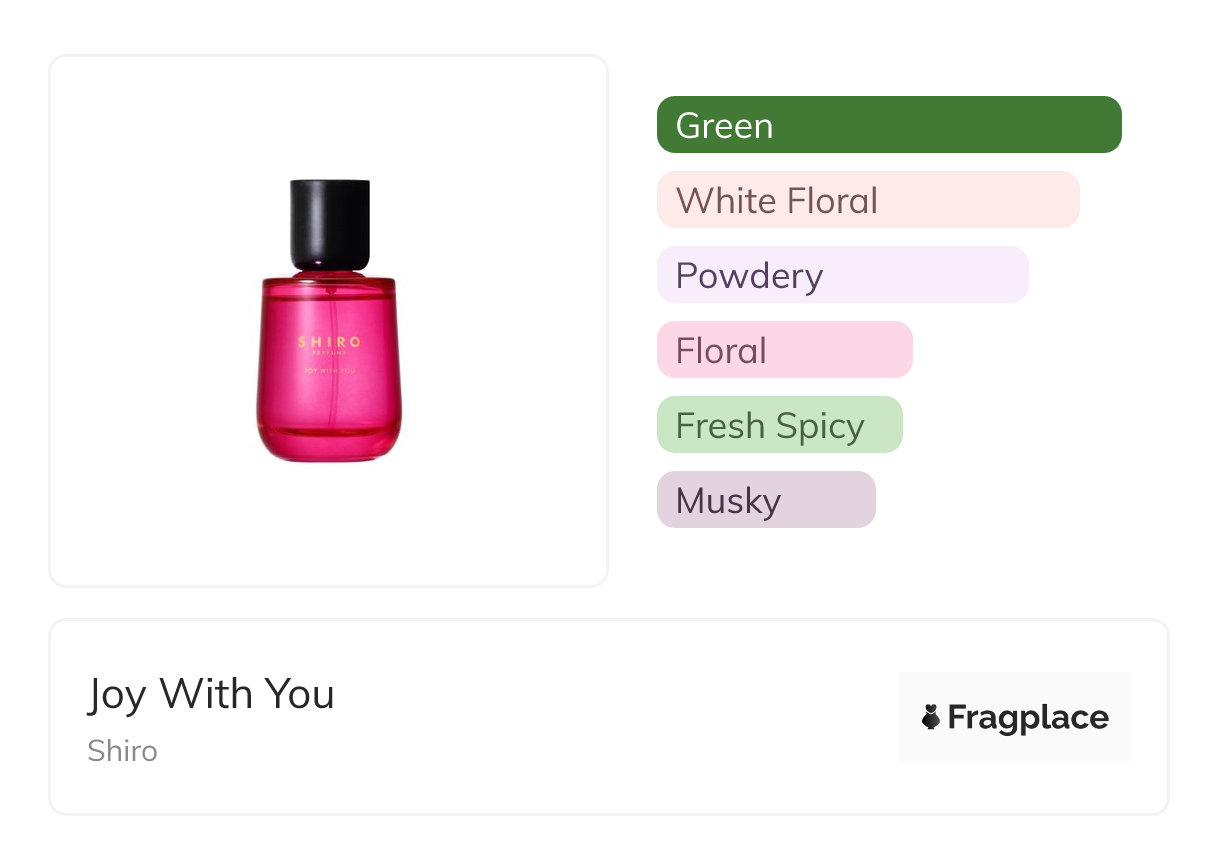The height and width of the screenshot is (864, 1218).
Task: Click the small PERFUME text on the bottle
Action: pyautogui.click(x=329, y=353)
